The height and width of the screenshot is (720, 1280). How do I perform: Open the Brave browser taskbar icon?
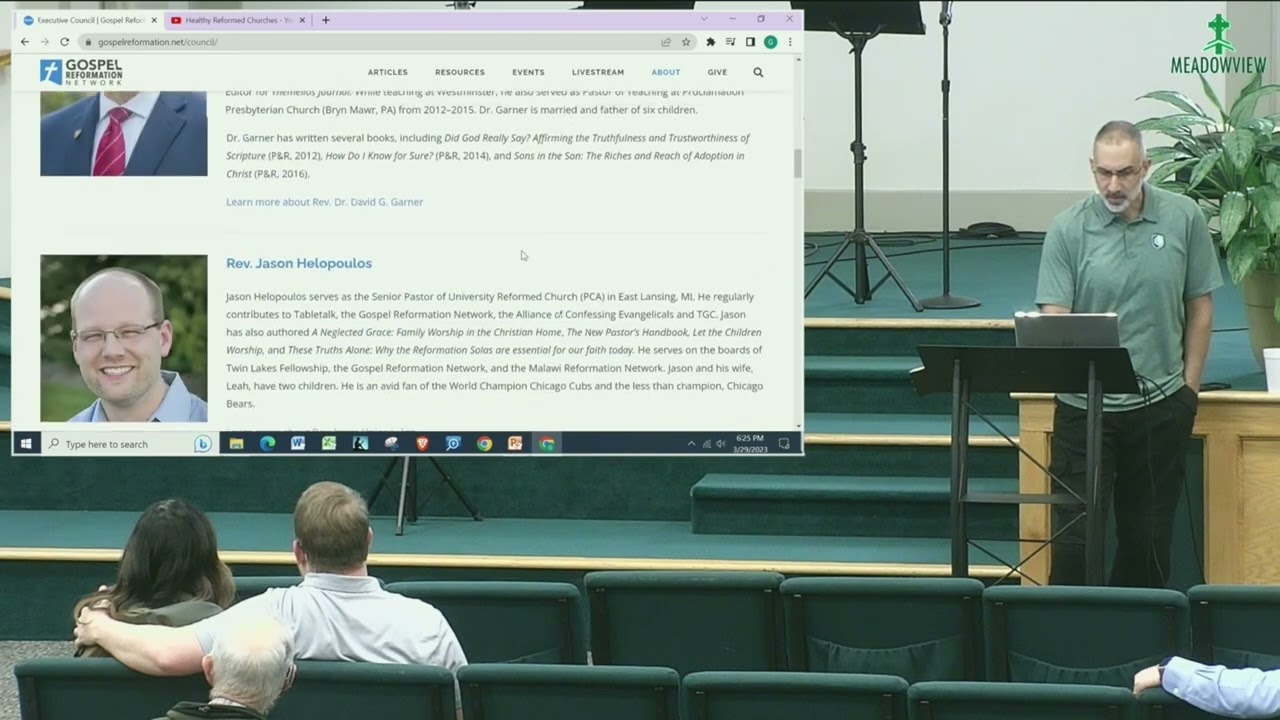coord(422,444)
